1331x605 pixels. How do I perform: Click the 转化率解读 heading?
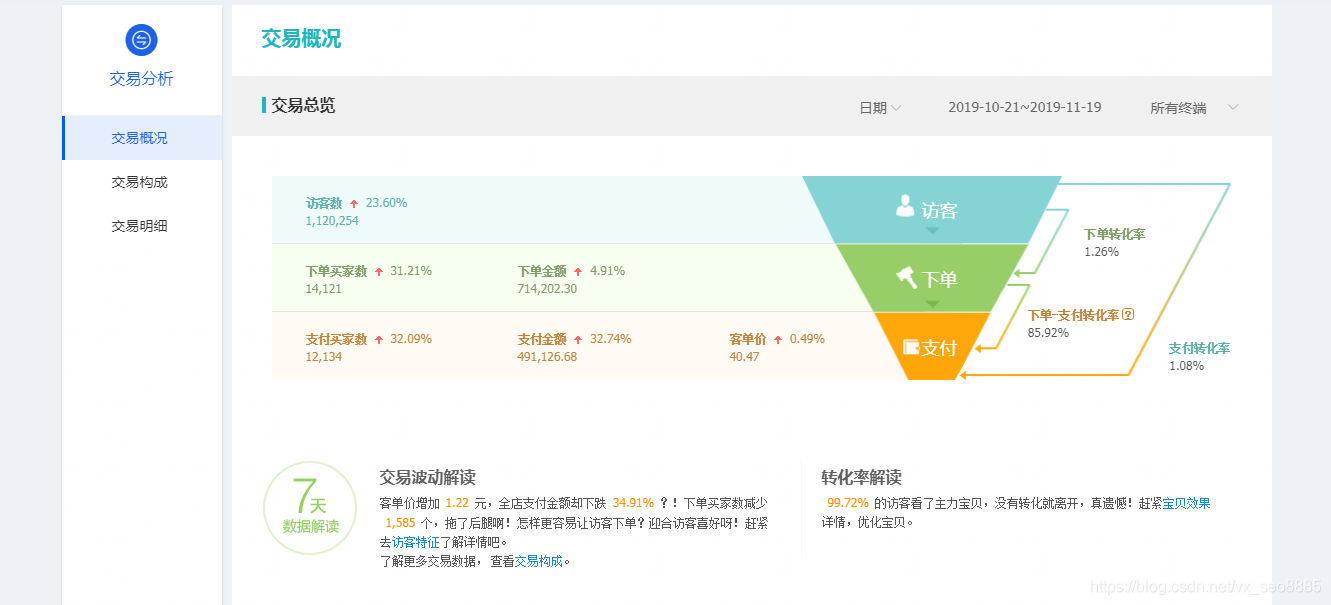[861, 478]
